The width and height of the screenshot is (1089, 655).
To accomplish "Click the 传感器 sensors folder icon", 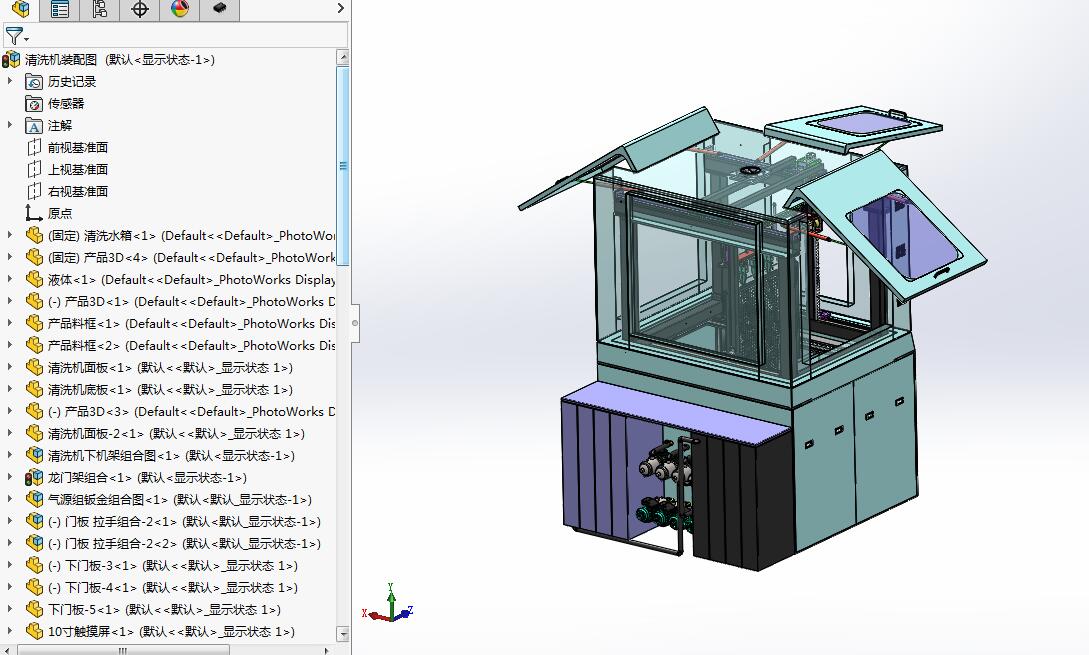I will [x=34, y=104].
